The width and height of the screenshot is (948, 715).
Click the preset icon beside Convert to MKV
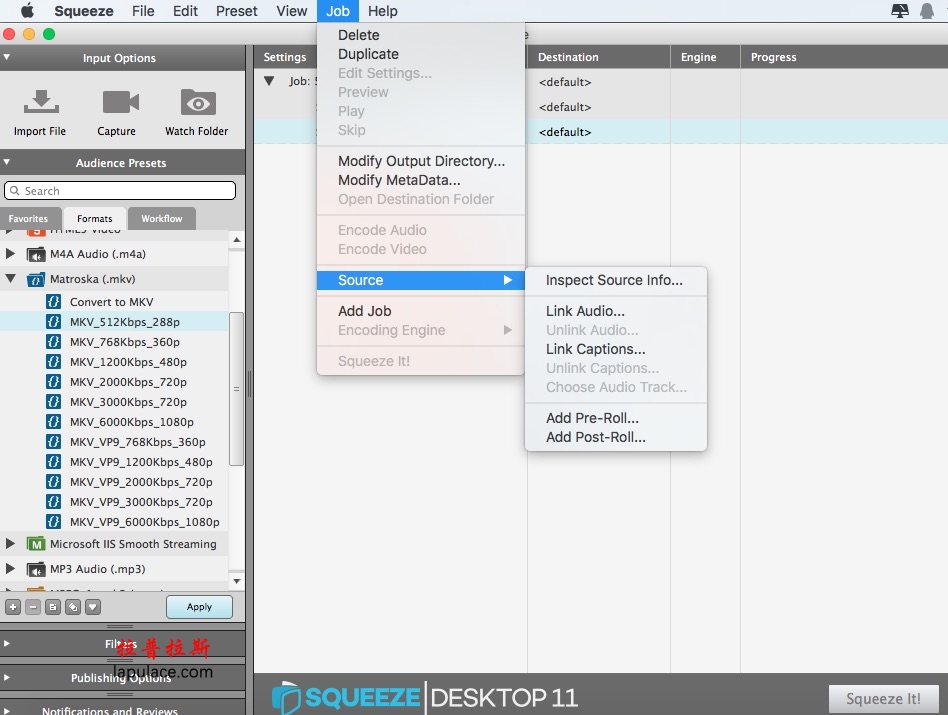53,302
